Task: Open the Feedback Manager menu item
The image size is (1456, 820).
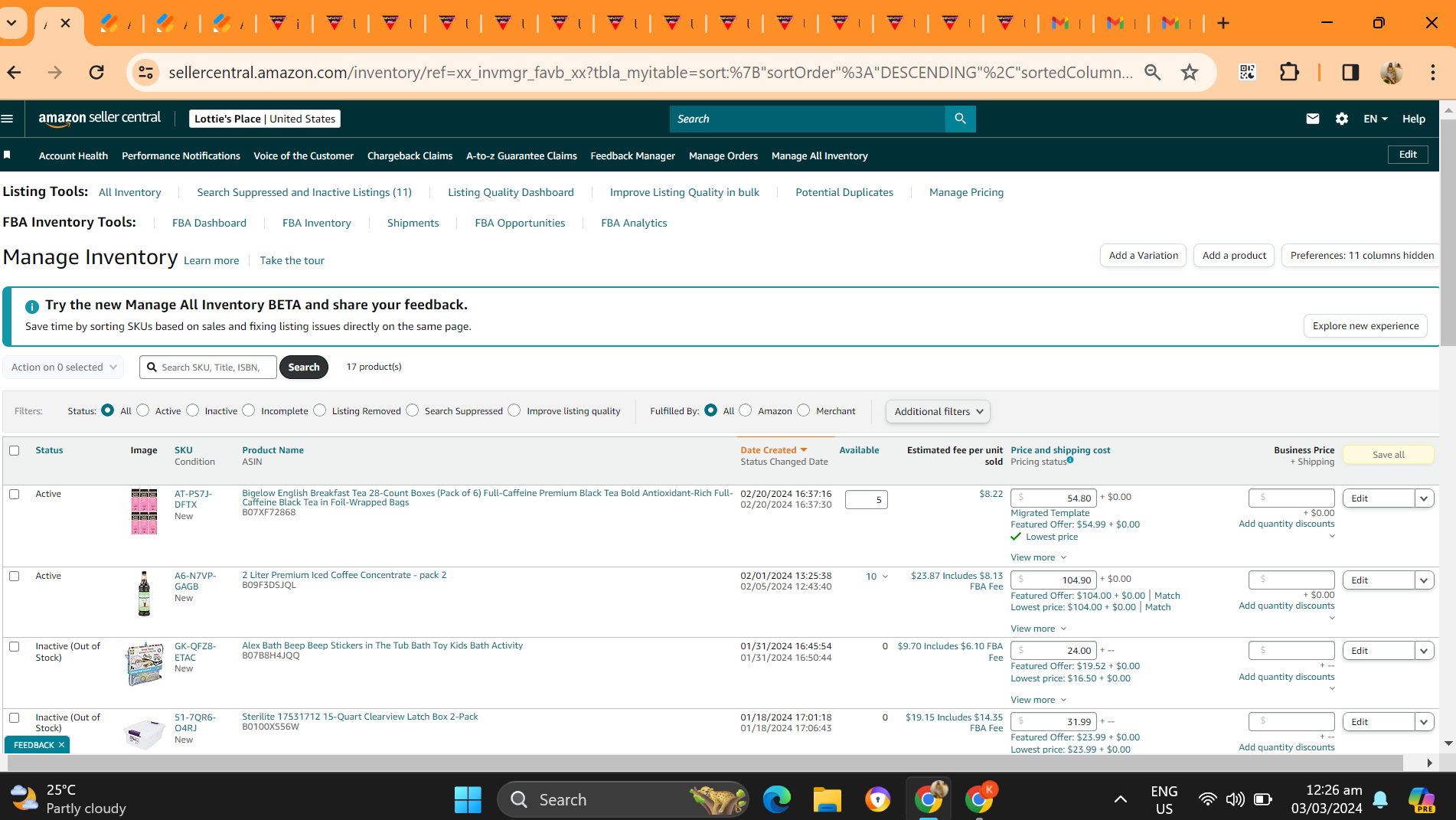Action: pyautogui.click(x=632, y=155)
